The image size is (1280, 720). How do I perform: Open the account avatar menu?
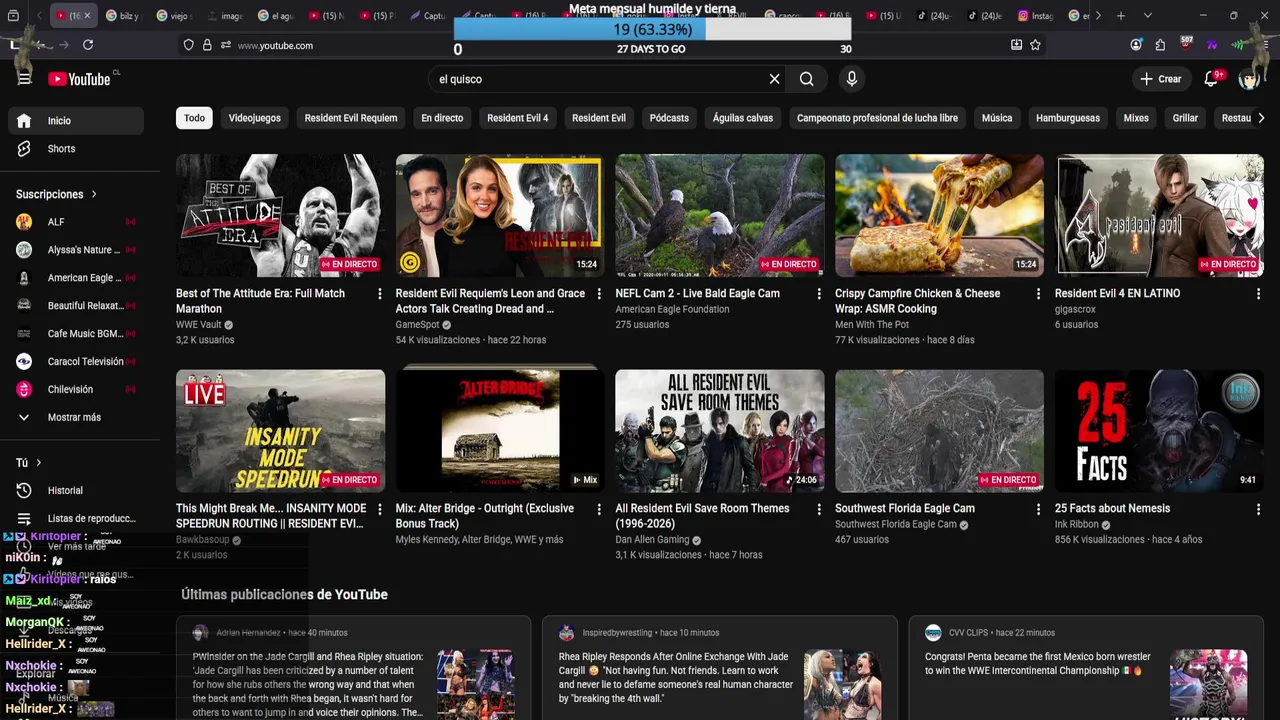[x=1249, y=79]
